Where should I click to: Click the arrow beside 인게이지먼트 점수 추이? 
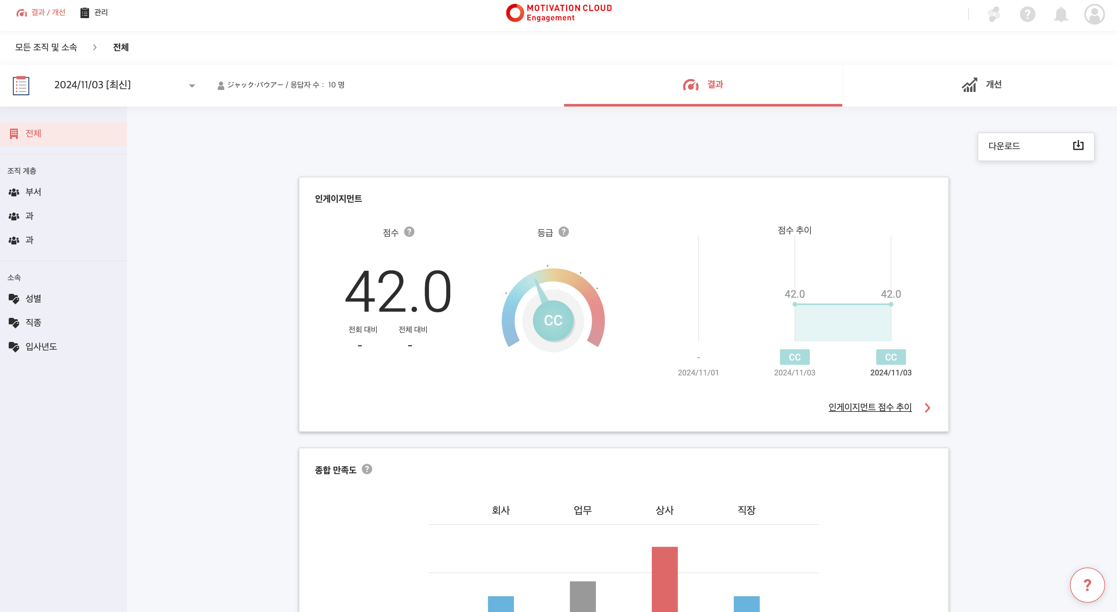pos(927,408)
